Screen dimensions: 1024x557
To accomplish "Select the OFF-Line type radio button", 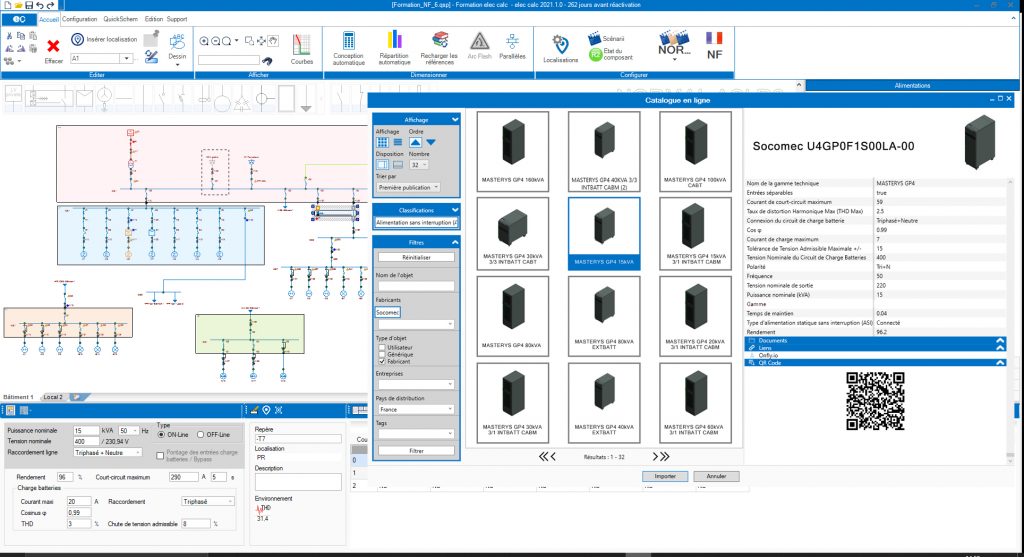I will click(199, 434).
